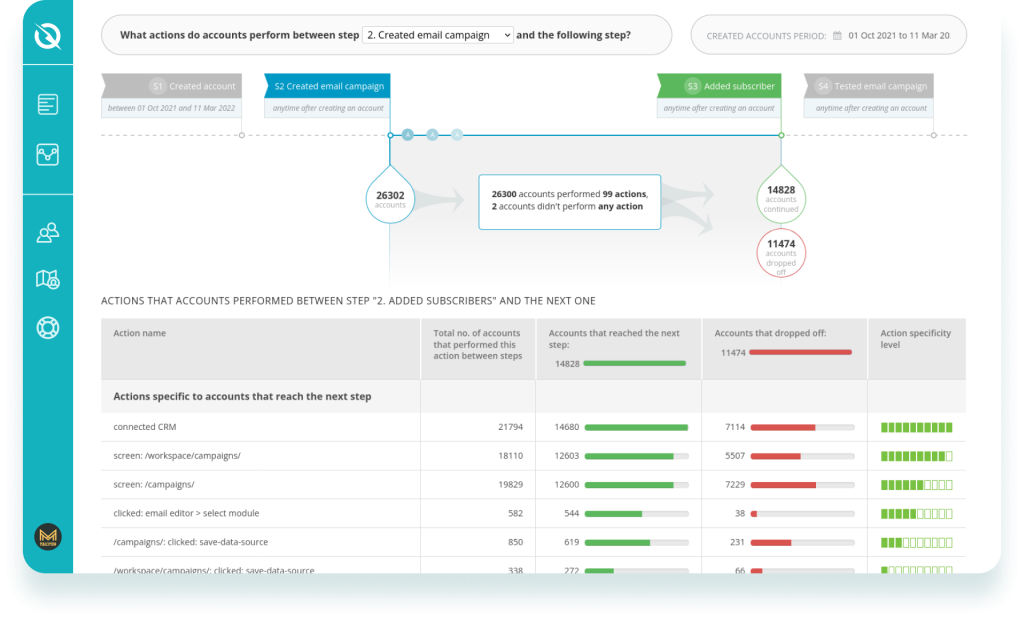
Task: Click the gold M account avatar
Action: pyautogui.click(x=48, y=537)
